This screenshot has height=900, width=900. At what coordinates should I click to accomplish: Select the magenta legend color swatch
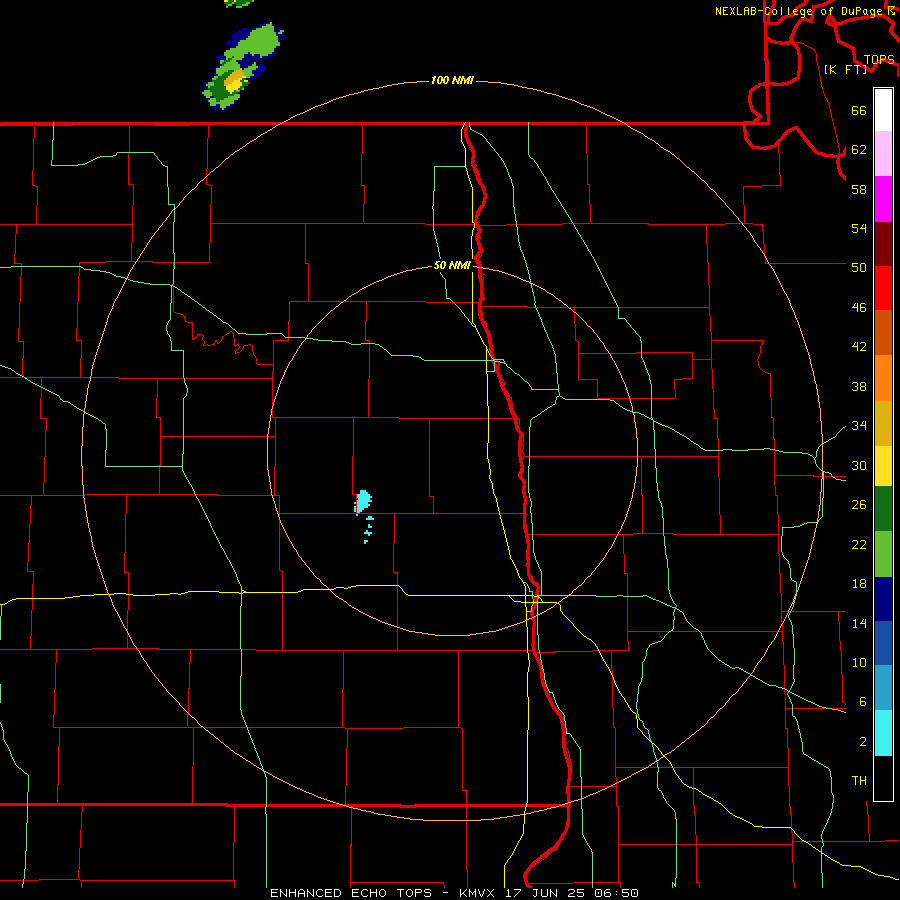(883, 199)
